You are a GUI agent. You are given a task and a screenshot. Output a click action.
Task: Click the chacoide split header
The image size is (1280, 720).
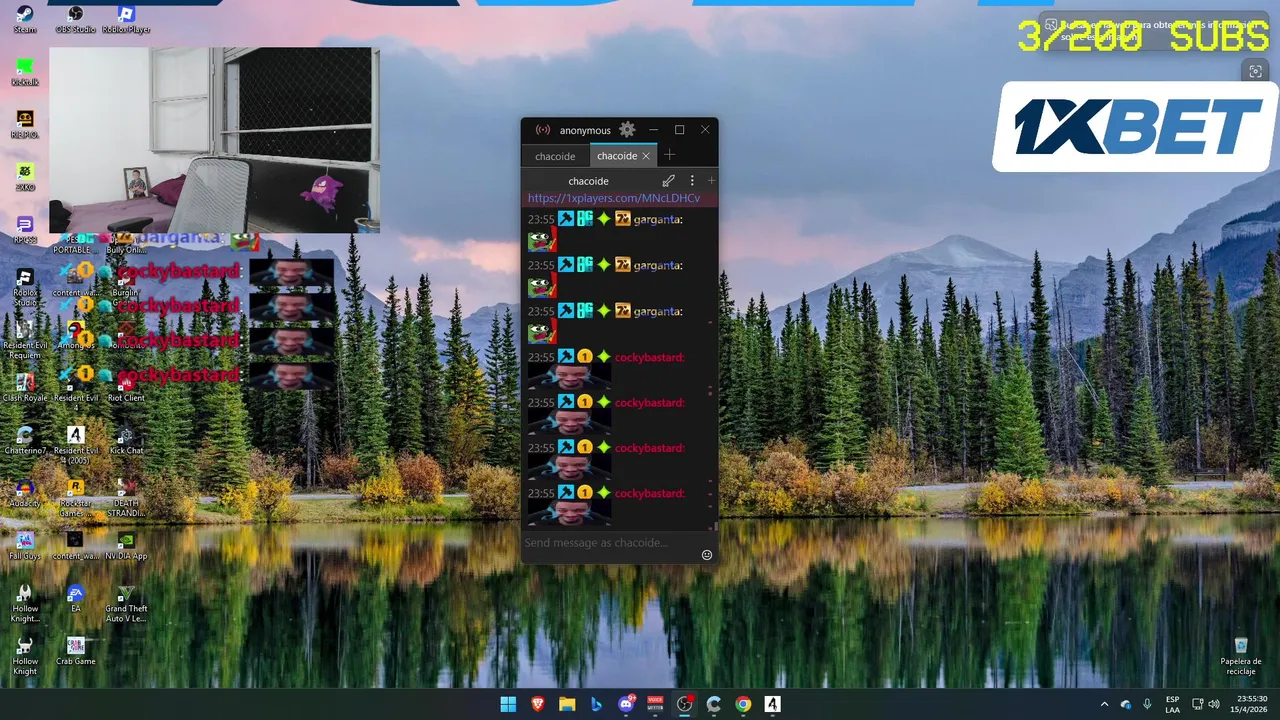pyautogui.click(x=588, y=181)
